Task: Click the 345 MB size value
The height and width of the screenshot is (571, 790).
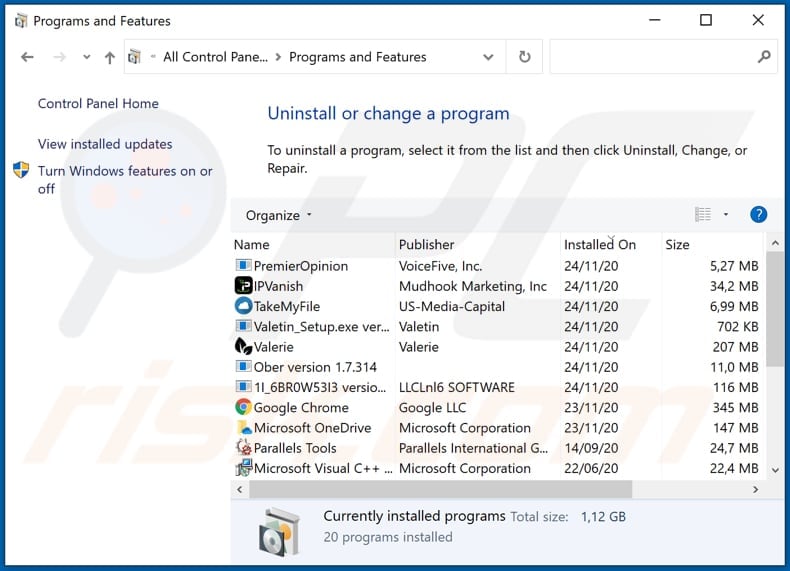Action: (x=735, y=407)
